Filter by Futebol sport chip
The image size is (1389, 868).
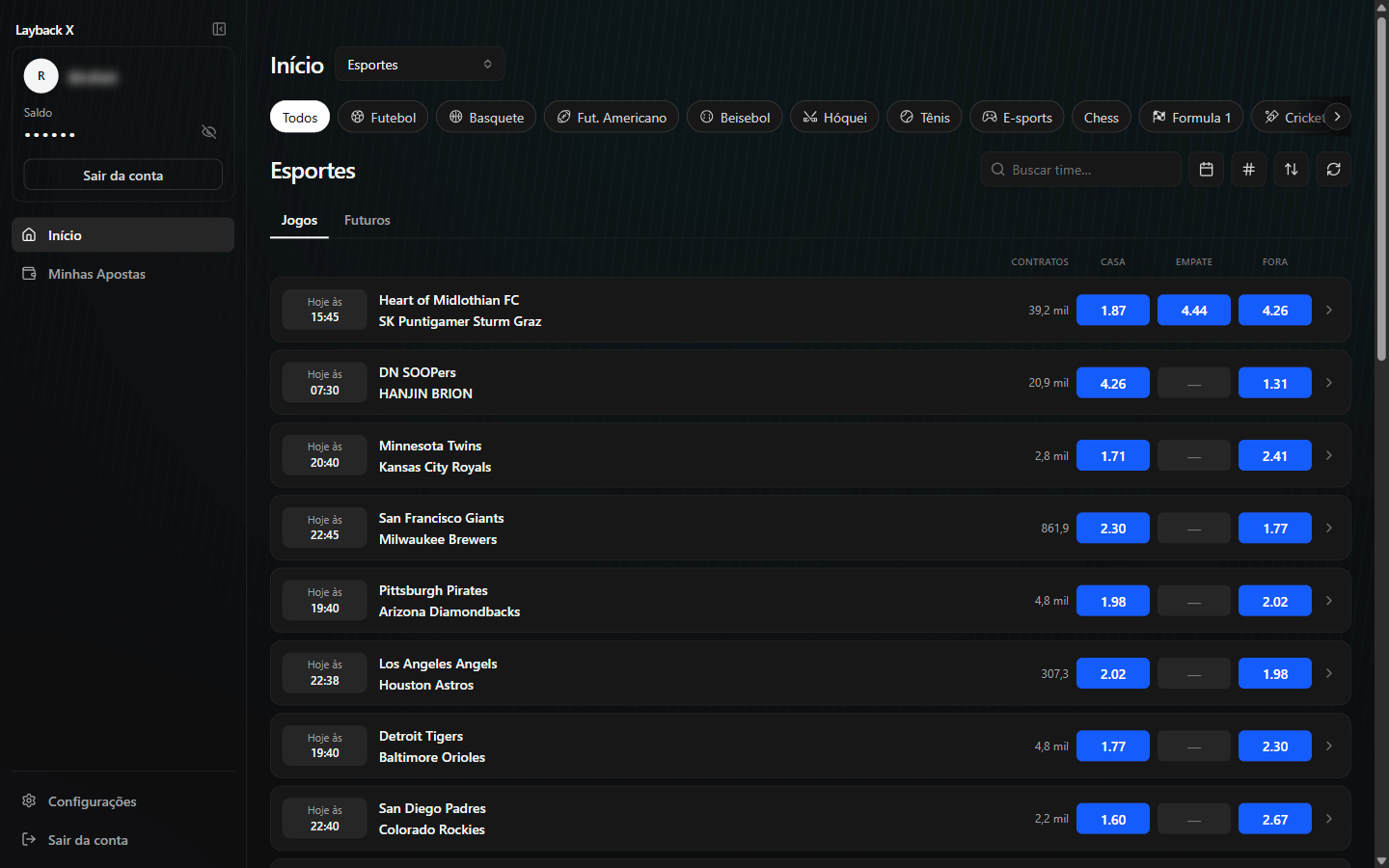(x=383, y=117)
